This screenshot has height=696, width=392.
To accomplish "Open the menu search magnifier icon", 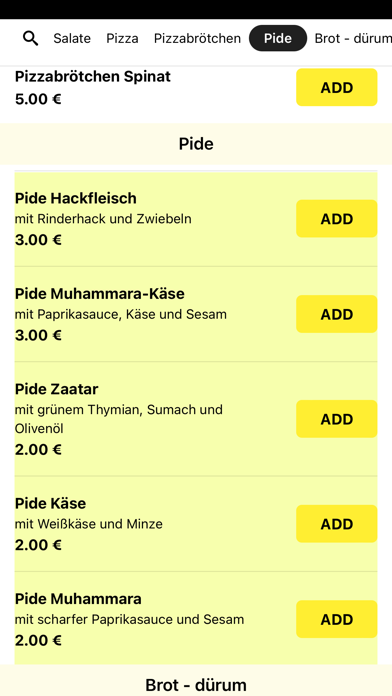I will [30, 39].
